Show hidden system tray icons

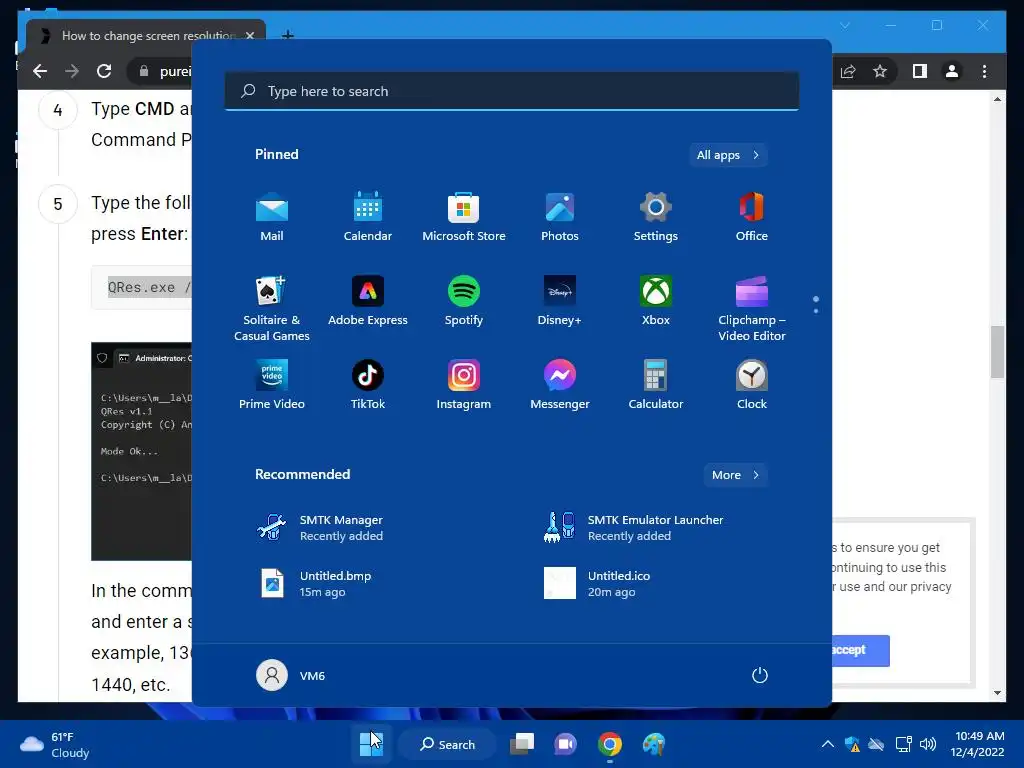click(827, 744)
